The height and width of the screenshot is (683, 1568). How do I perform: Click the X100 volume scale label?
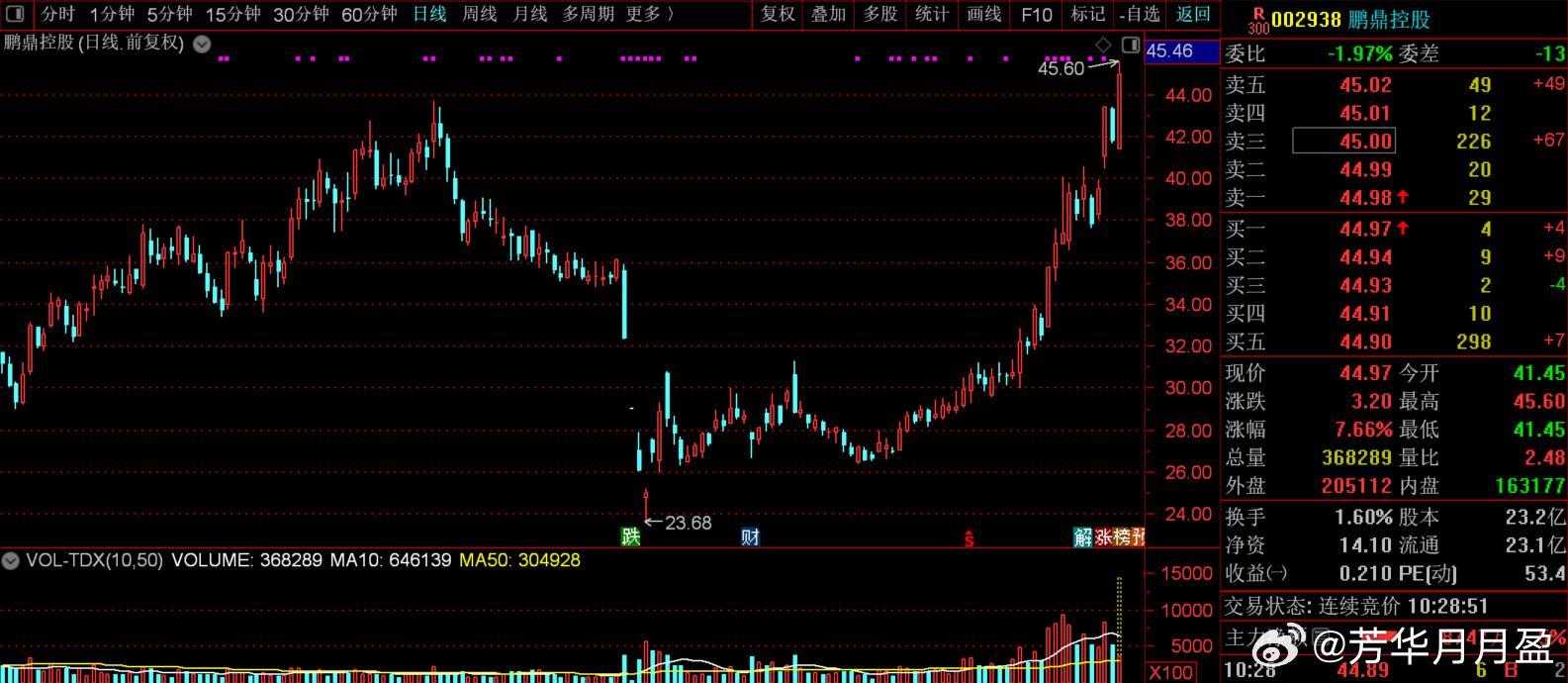[1170, 673]
